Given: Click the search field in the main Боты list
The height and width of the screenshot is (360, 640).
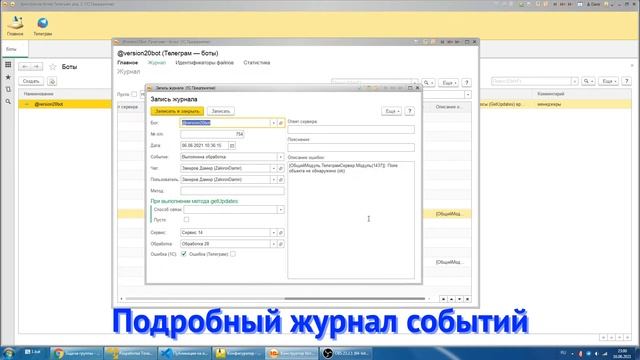Looking at the screenshot, I should click(x=531, y=81).
